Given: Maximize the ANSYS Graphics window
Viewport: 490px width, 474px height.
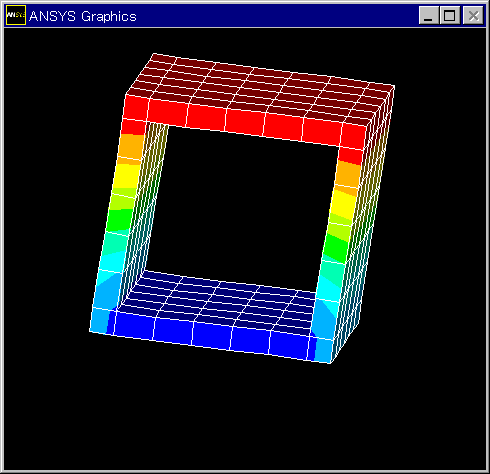Looking at the screenshot, I should pos(450,15).
